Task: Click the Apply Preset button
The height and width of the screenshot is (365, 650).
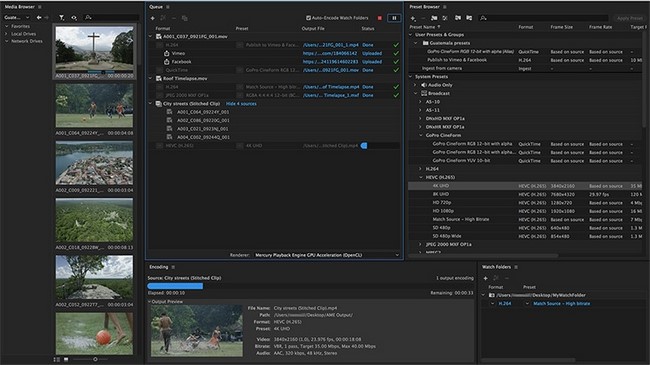Action: coord(629,18)
